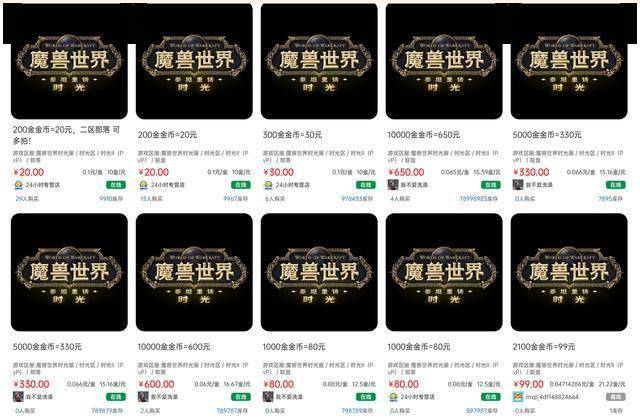Click green 在线 badge on 10000金金币=600元 listing
This screenshot has height=418, width=640.
tap(241, 397)
